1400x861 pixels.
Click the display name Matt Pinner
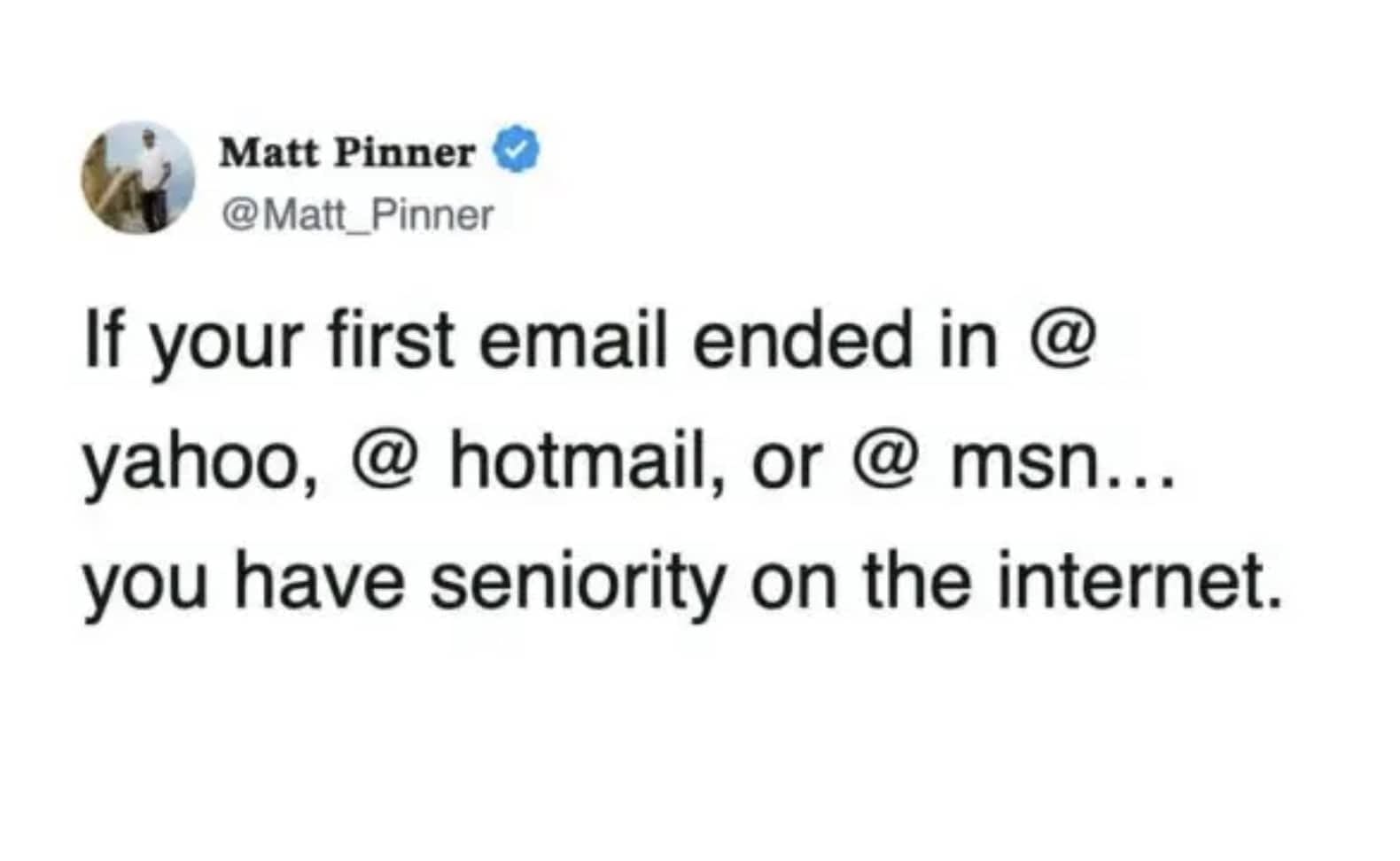(346, 153)
